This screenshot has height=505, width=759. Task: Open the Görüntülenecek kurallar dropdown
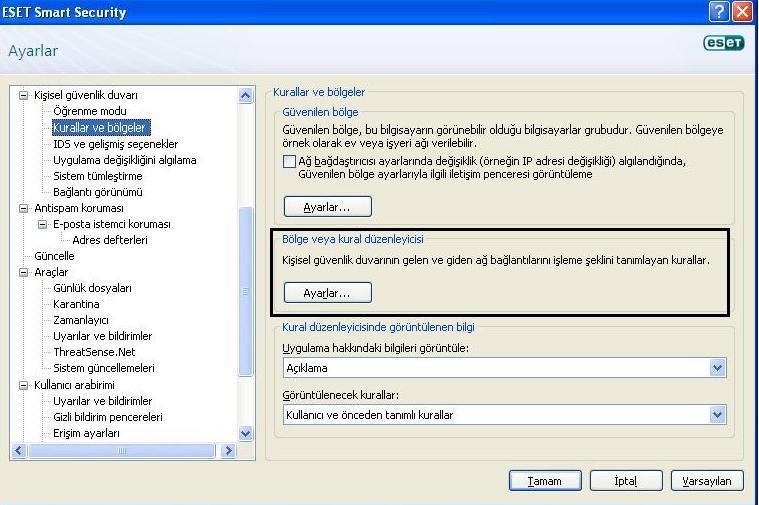coord(717,415)
